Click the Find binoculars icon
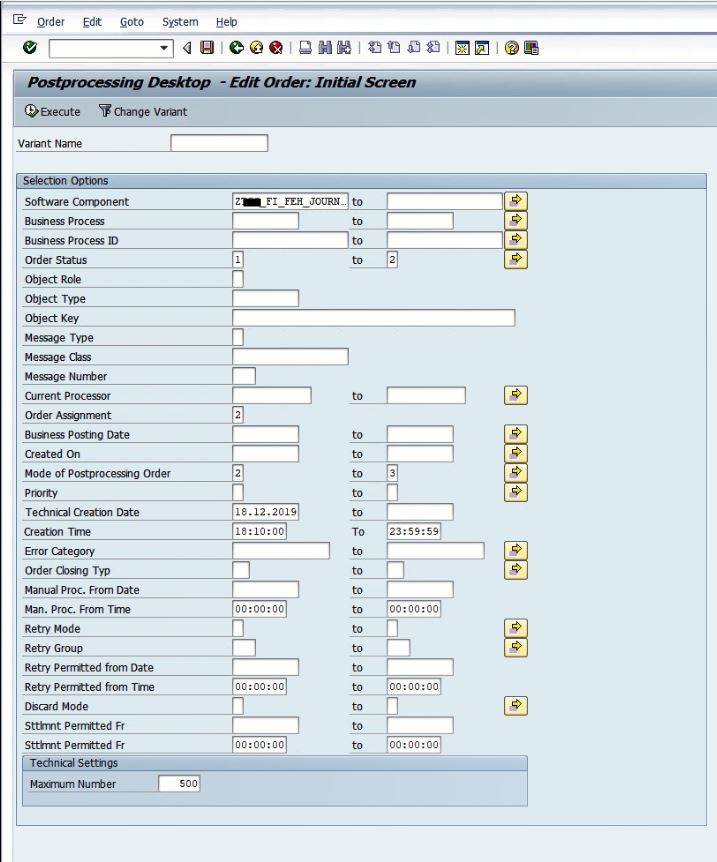Image resolution: width=717 pixels, height=862 pixels. click(325, 48)
